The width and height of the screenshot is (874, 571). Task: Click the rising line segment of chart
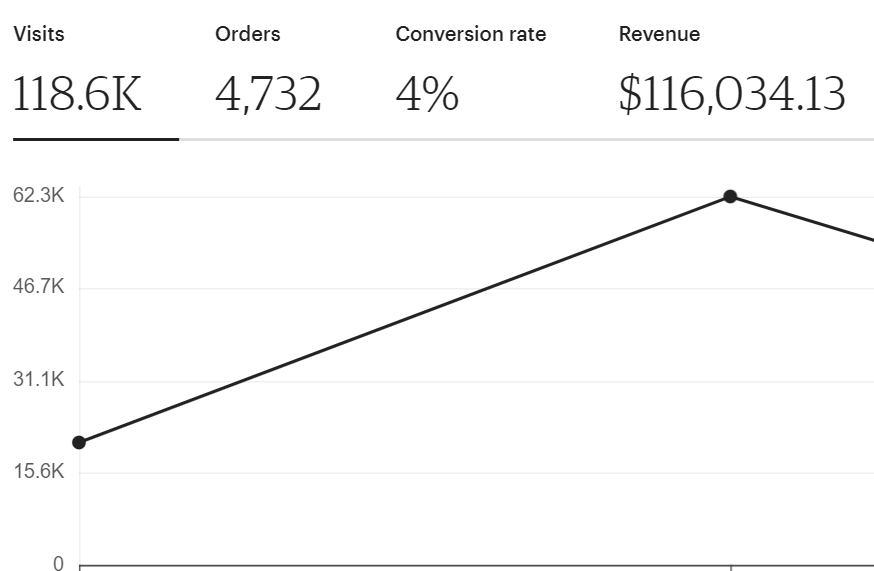click(x=405, y=320)
